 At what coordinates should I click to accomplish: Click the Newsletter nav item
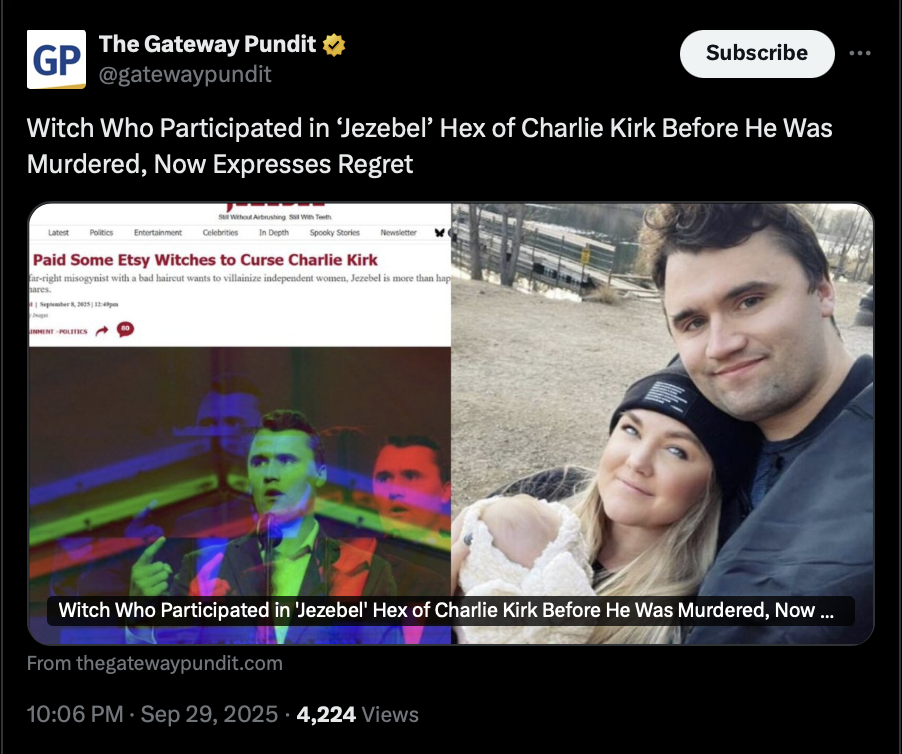pyautogui.click(x=398, y=232)
